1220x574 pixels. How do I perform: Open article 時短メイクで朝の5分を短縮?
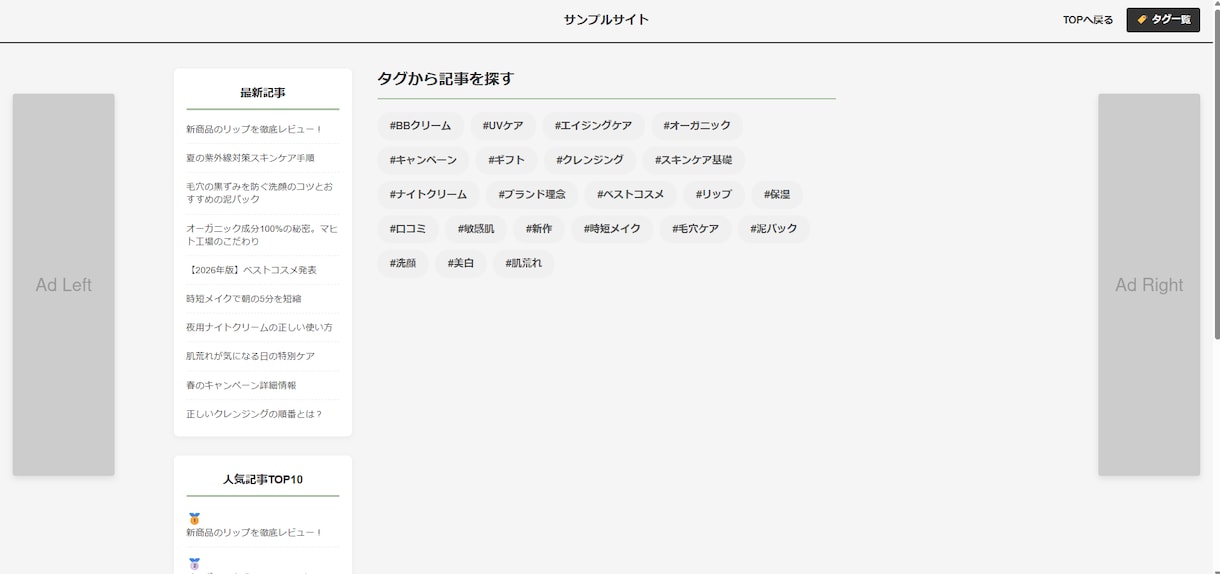click(x=243, y=298)
